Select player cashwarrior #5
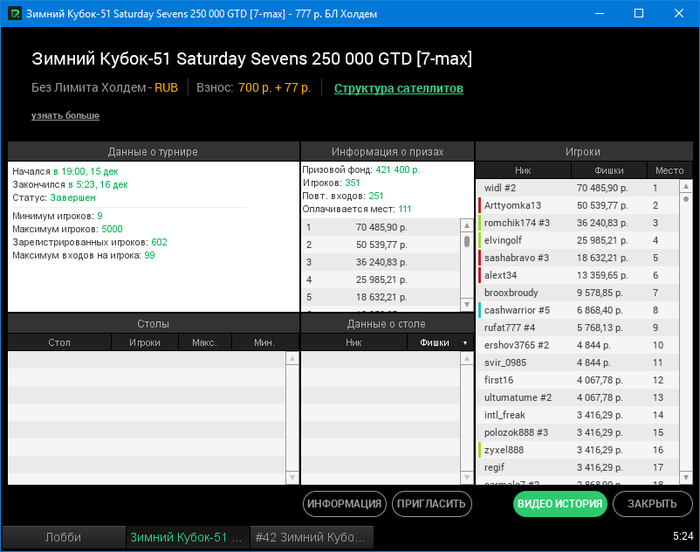 [x=578, y=310]
